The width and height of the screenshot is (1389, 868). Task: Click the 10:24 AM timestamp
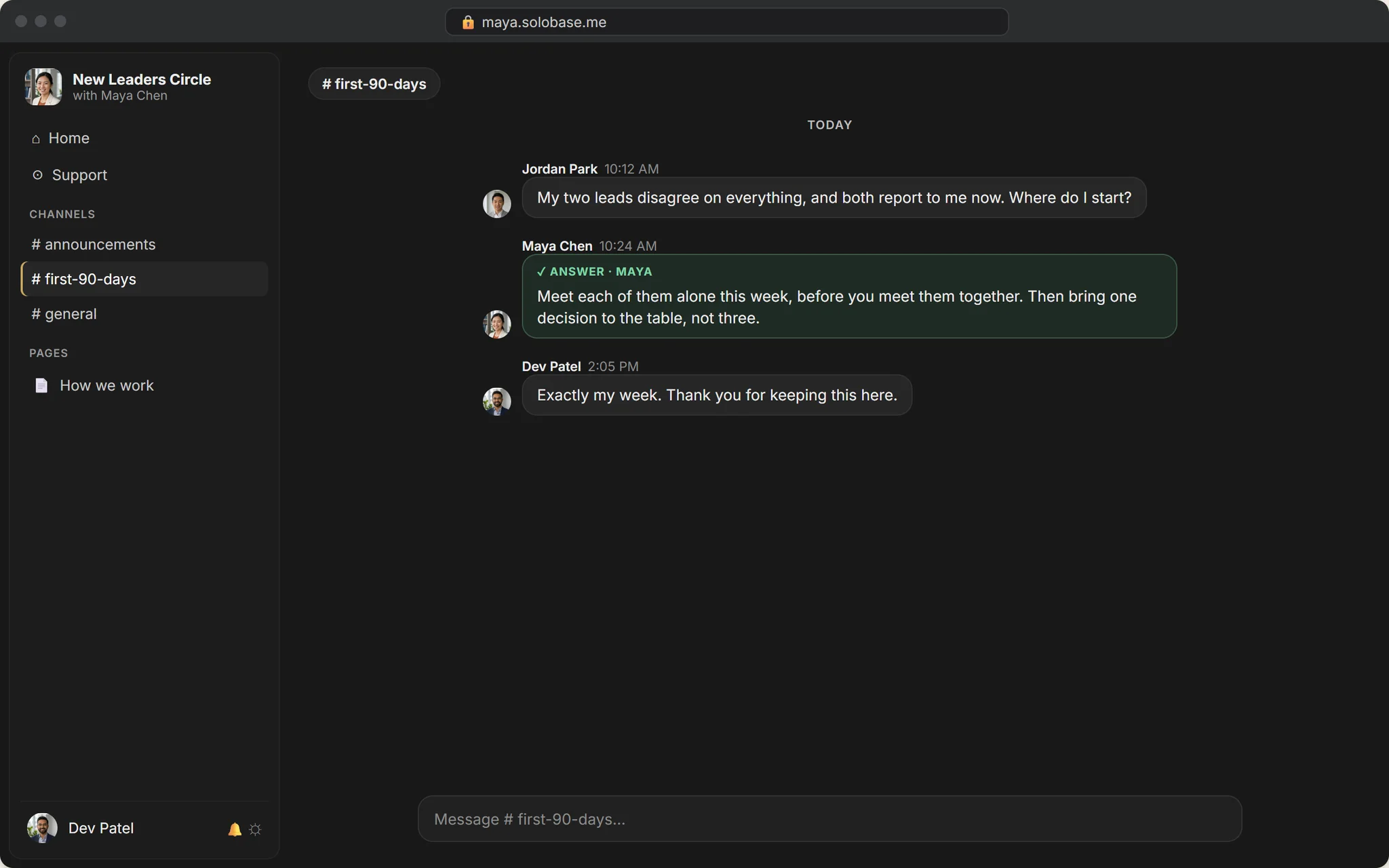(628, 246)
